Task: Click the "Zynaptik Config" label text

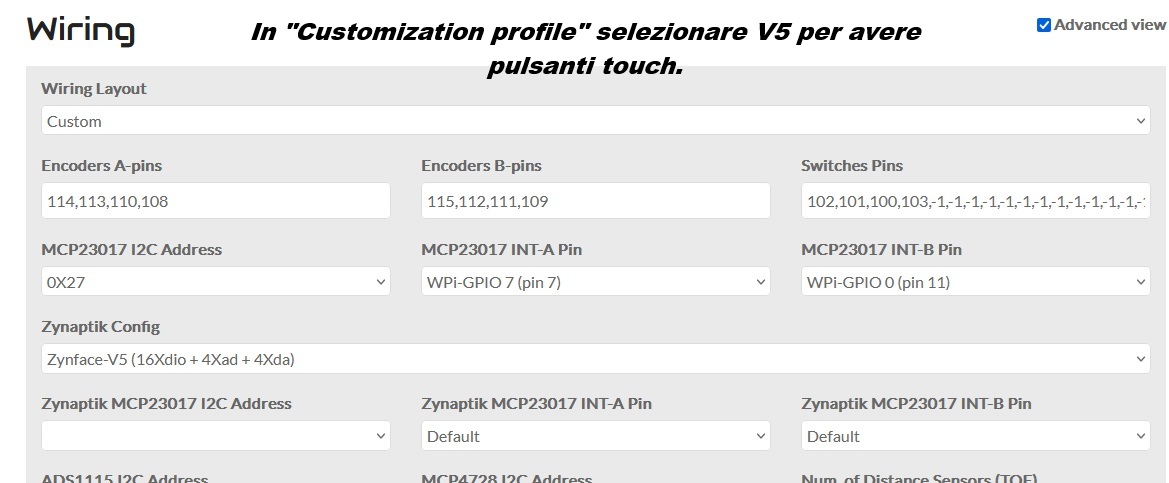Action: click(100, 326)
